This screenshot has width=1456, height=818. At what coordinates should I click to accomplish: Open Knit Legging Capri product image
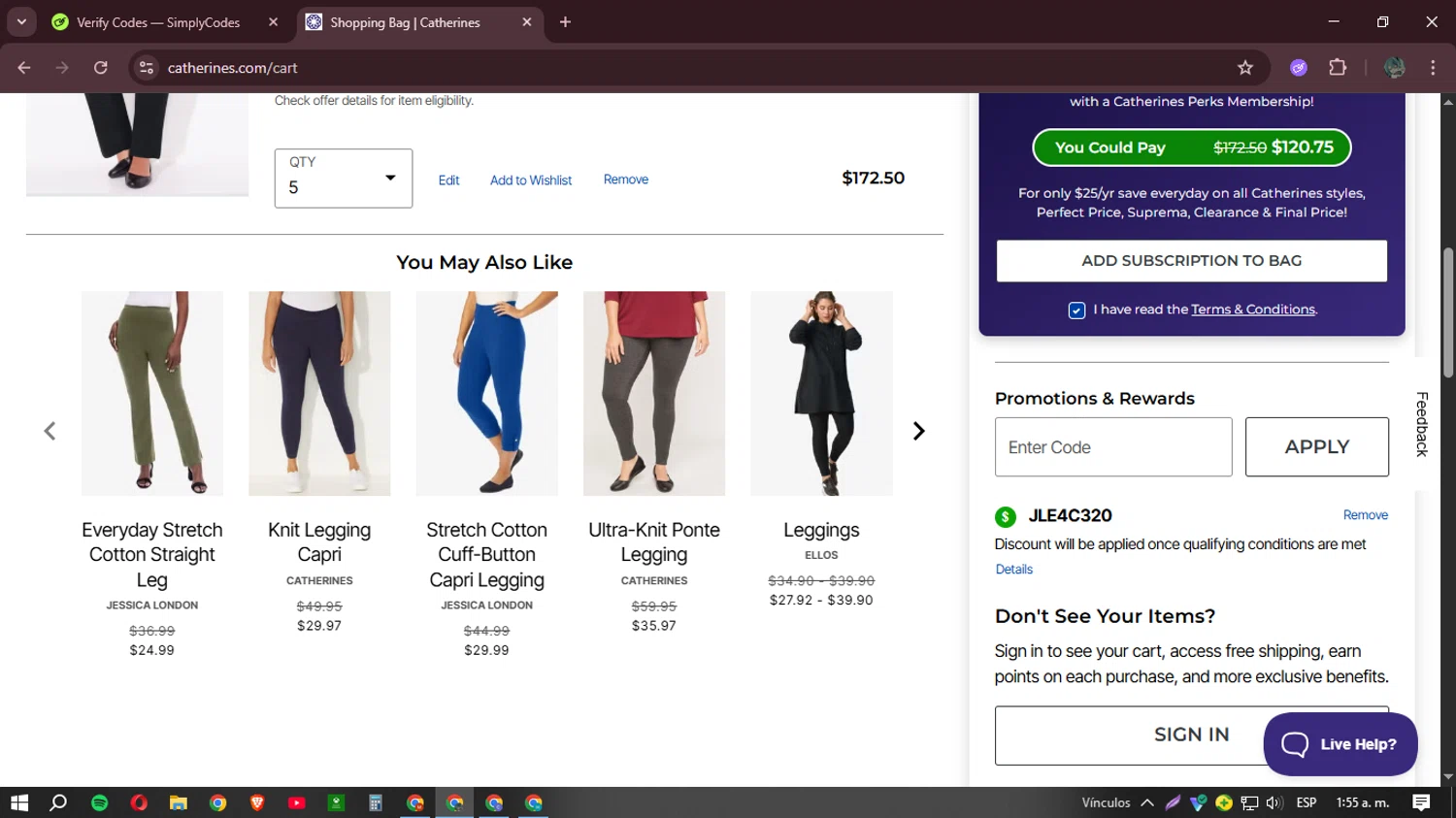click(x=319, y=394)
